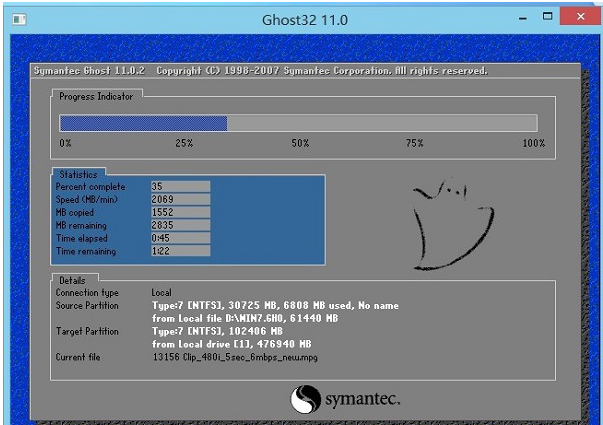Select the Speed (MB/min) value field
This screenshot has height=425, width=603.
click(x=180, y=200)
